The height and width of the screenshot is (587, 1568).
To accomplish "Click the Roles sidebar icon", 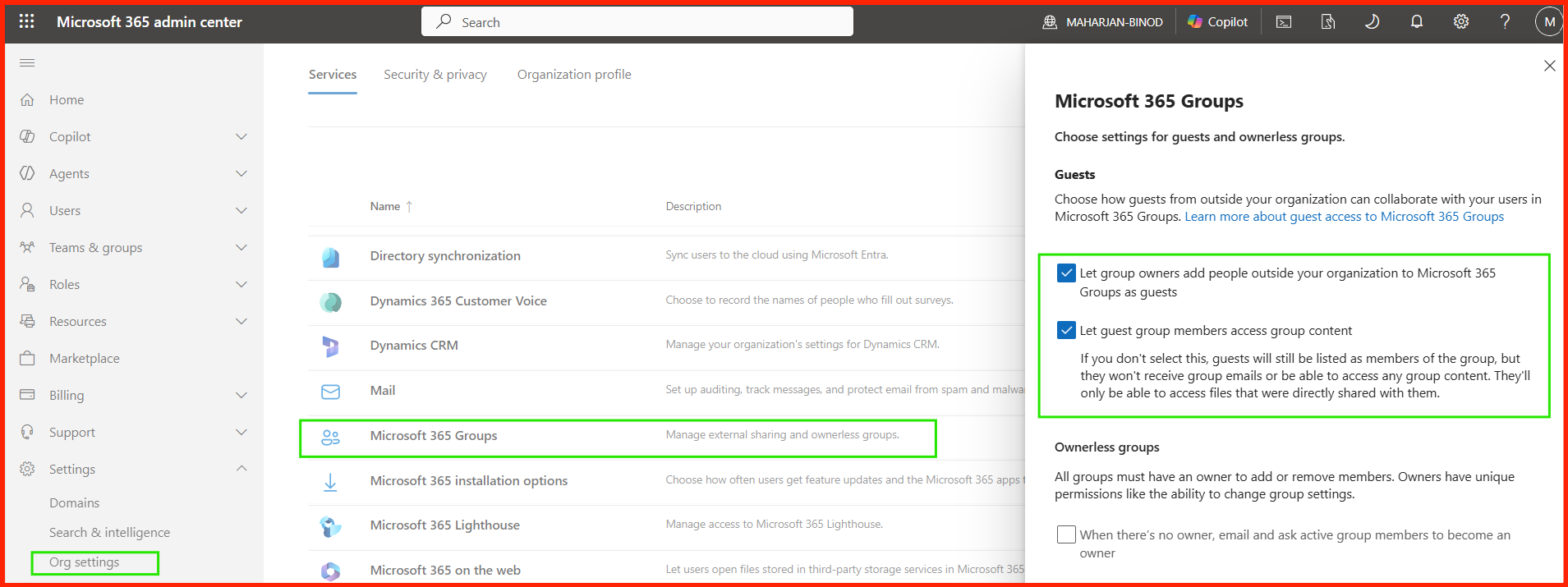I will point(27,284).
